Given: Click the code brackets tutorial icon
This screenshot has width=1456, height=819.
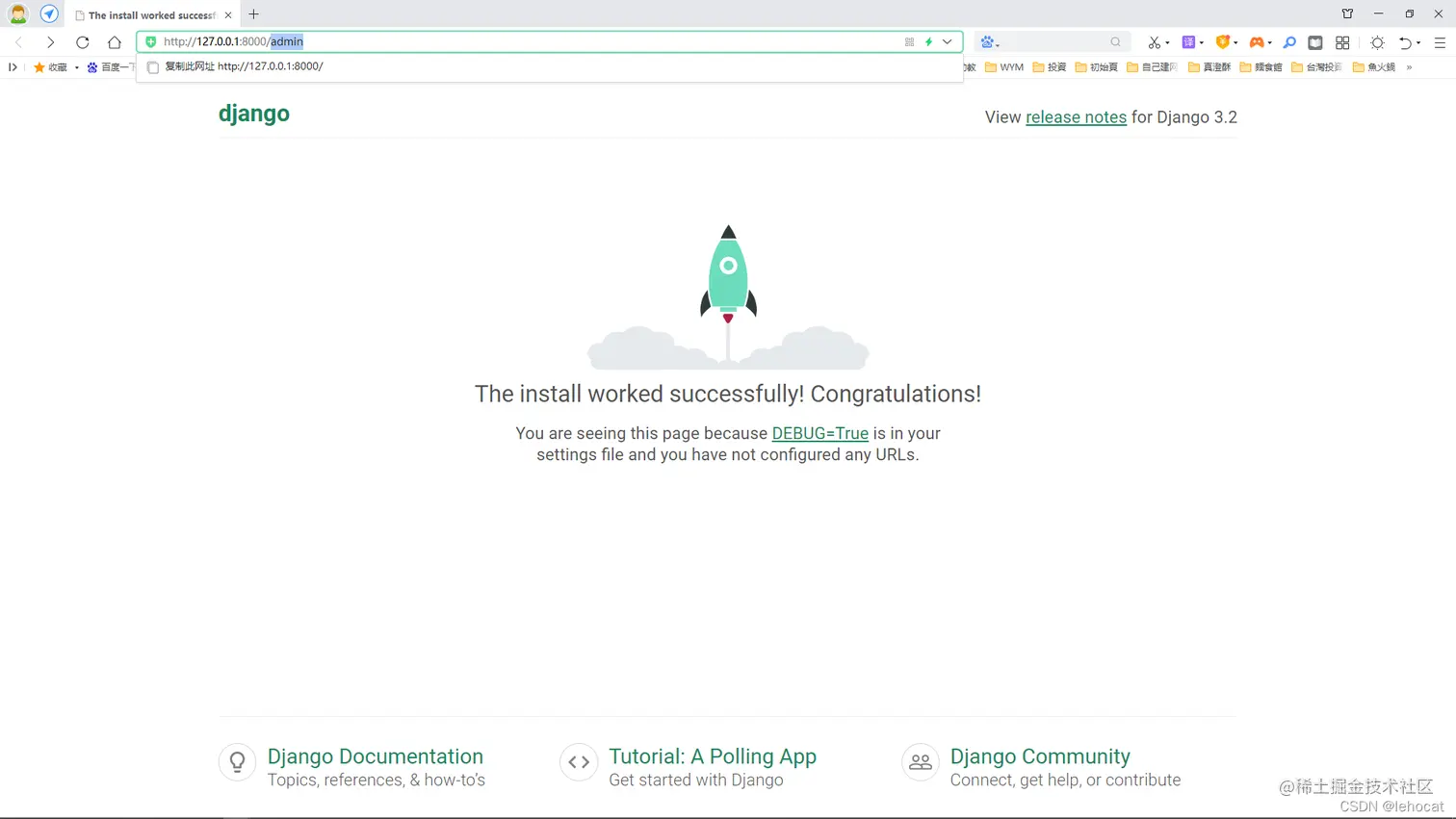Looking at the screenshot, I should 579,762.
